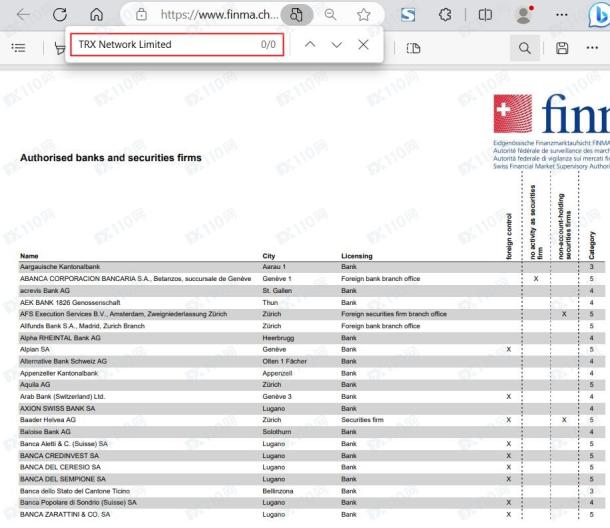Viewport: 610px width, 528px height.
Task: Select BANCA CREDINVEST SA entry
Action: [x=60, y=455]
